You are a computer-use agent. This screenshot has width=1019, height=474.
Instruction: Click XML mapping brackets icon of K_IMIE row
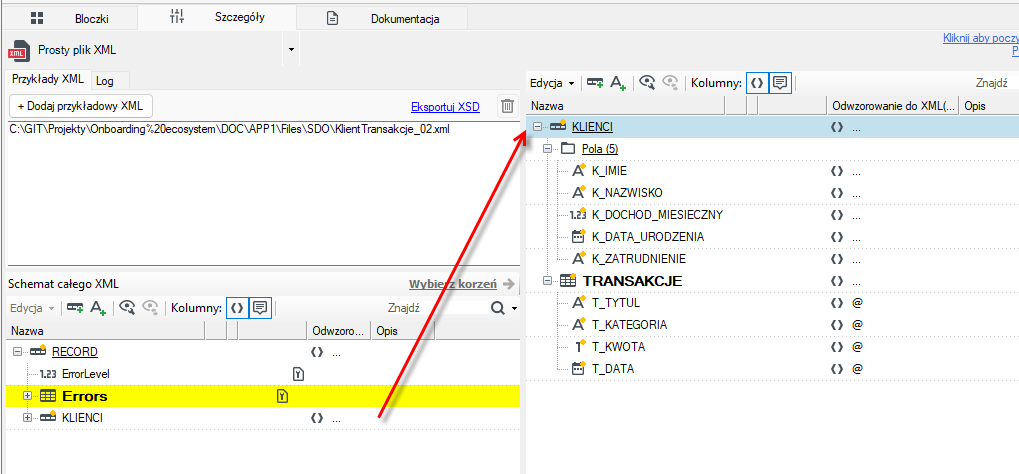tap(837, 171)
